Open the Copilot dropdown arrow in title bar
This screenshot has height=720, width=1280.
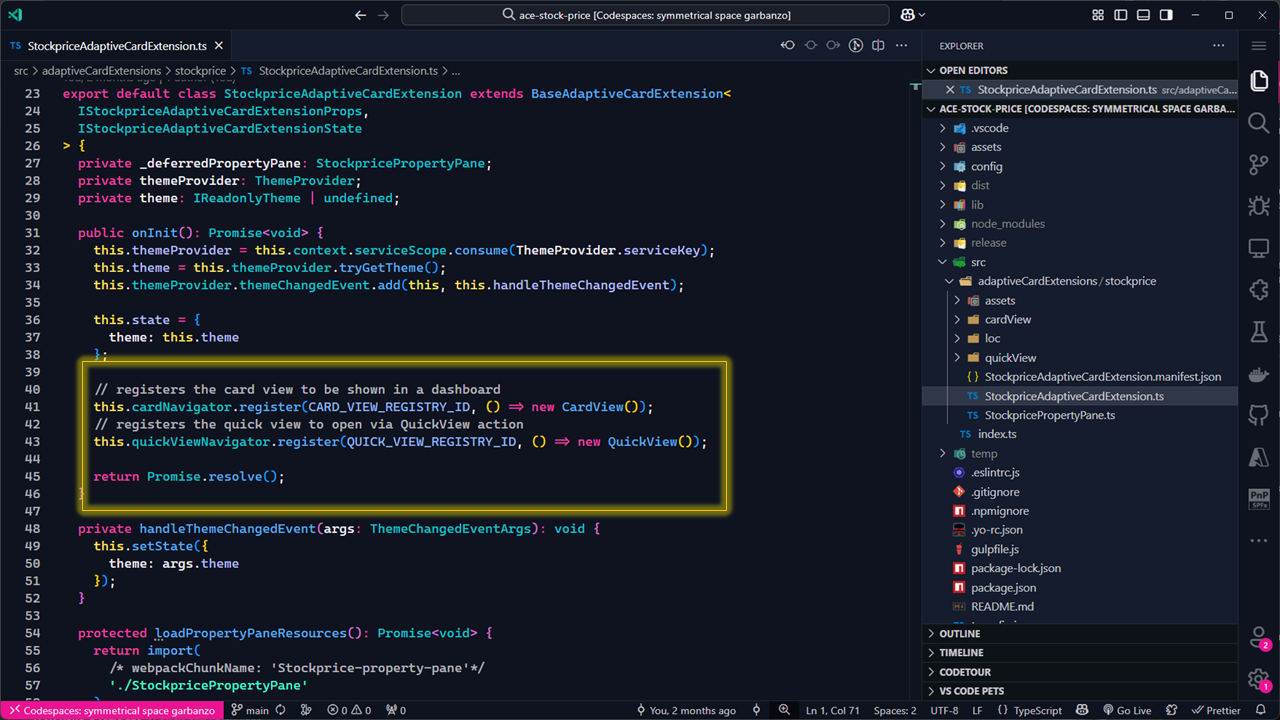click(921, 15)
